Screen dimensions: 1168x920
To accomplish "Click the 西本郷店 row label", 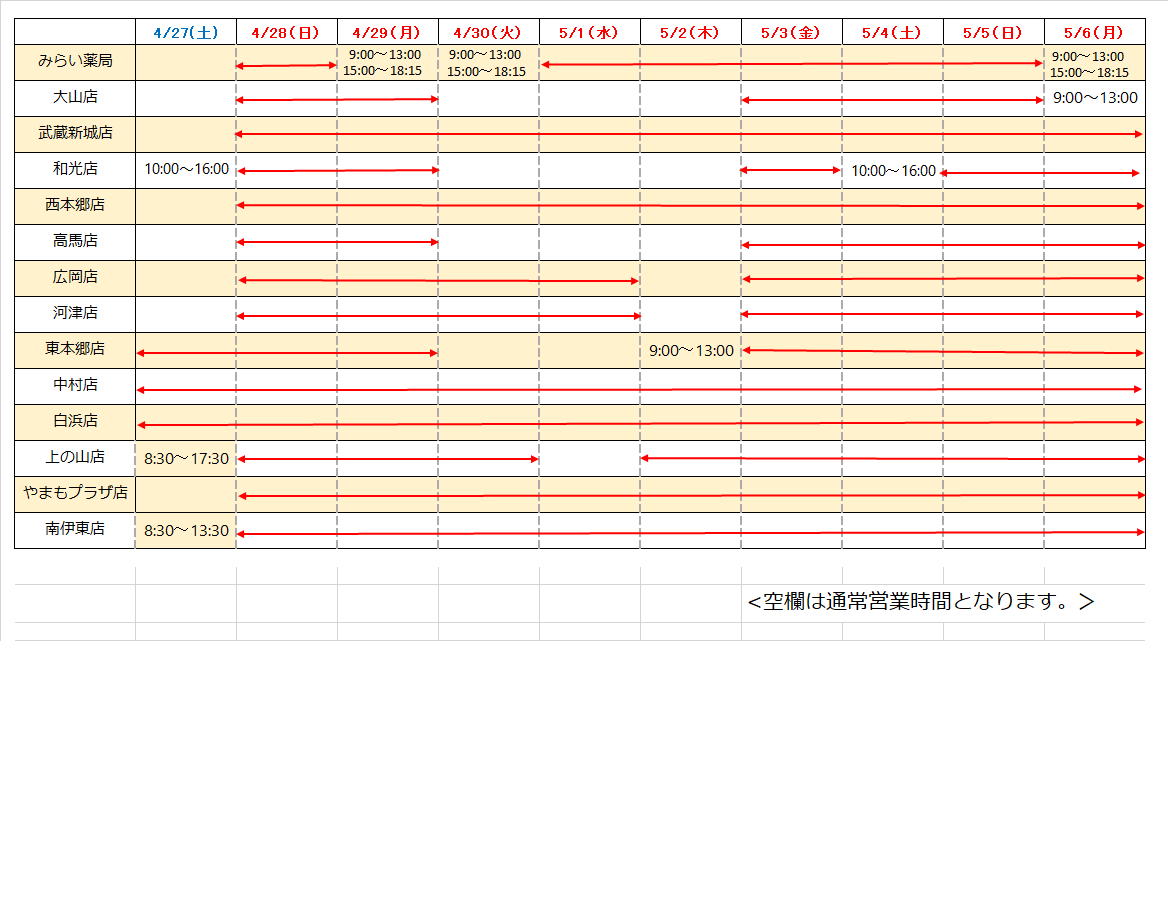I will [x=74, y=206].
